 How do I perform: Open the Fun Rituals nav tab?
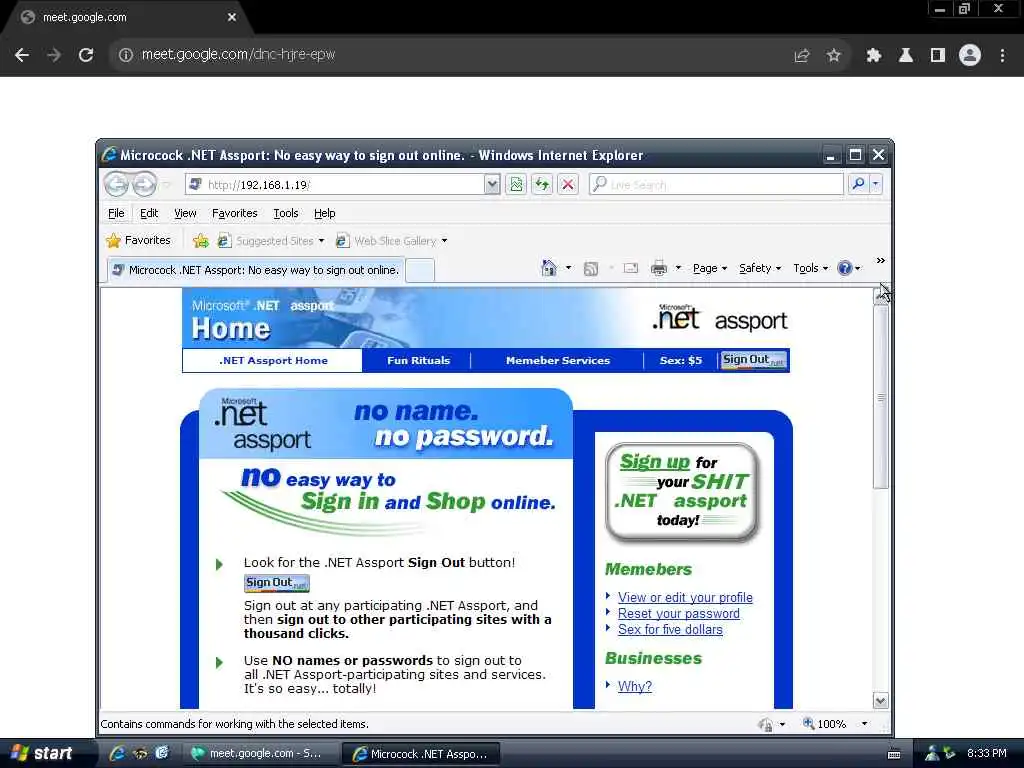click(418, 360)
